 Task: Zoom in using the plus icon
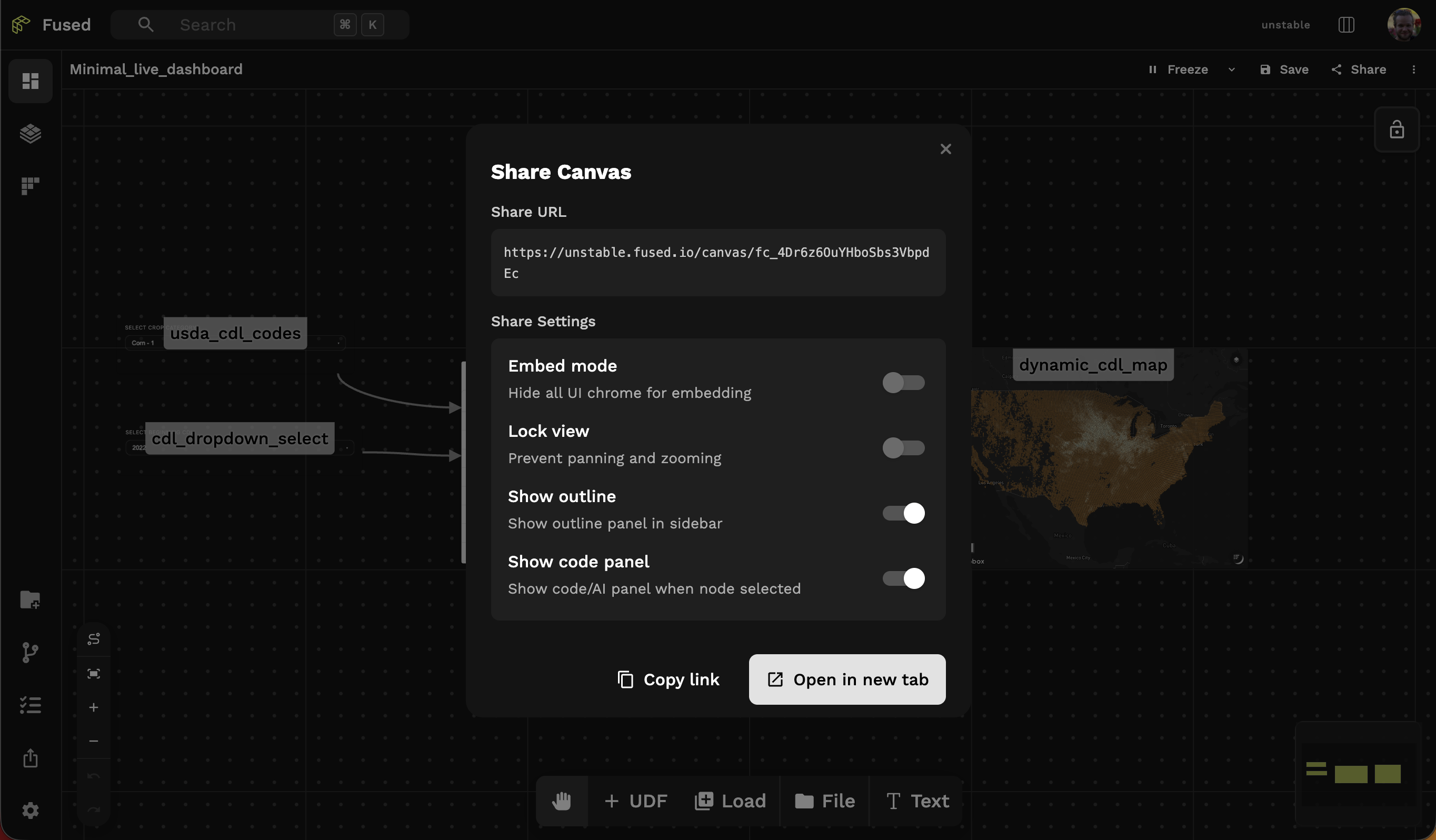pos(94,707)
